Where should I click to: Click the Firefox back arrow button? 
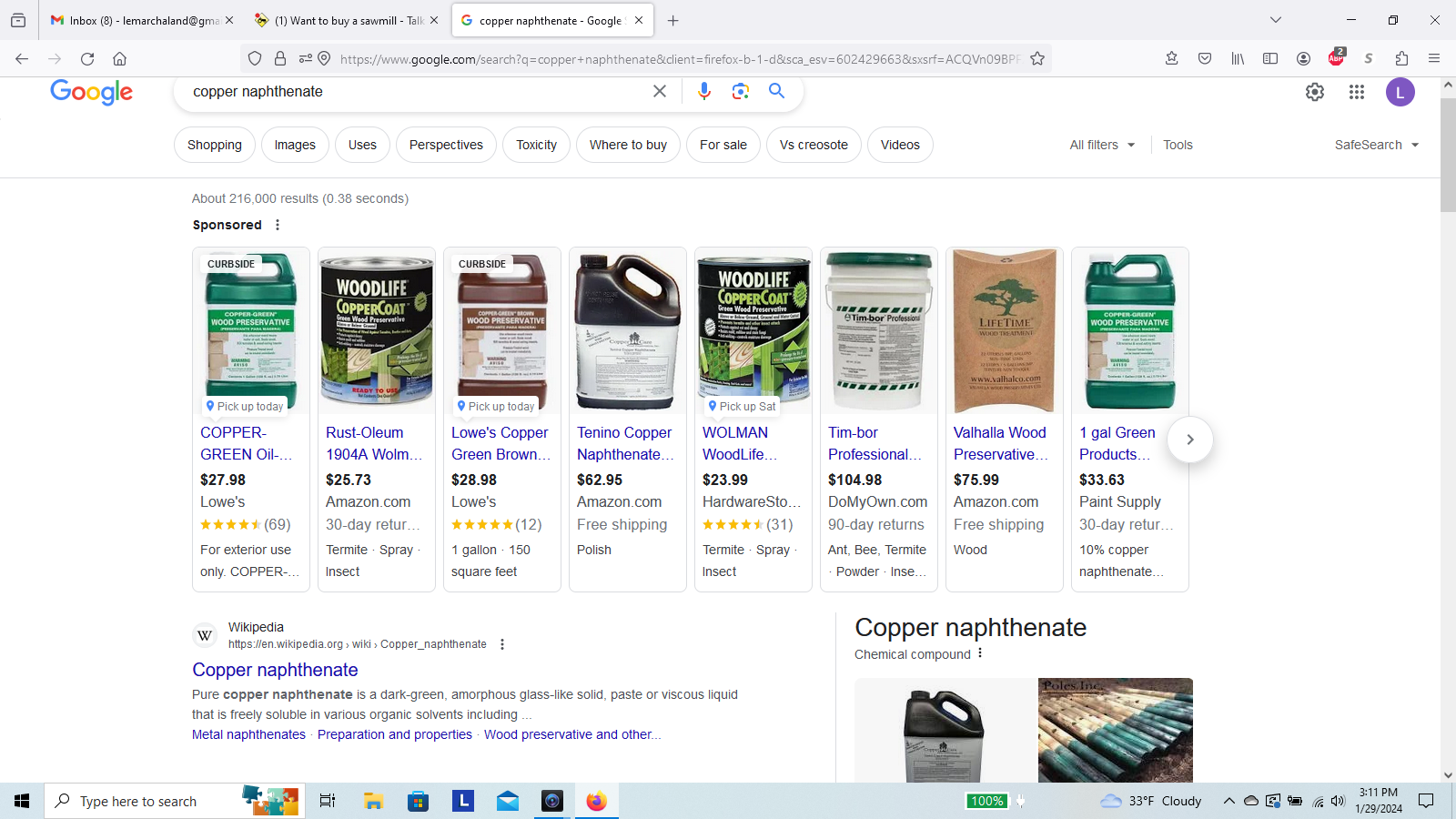22,58
